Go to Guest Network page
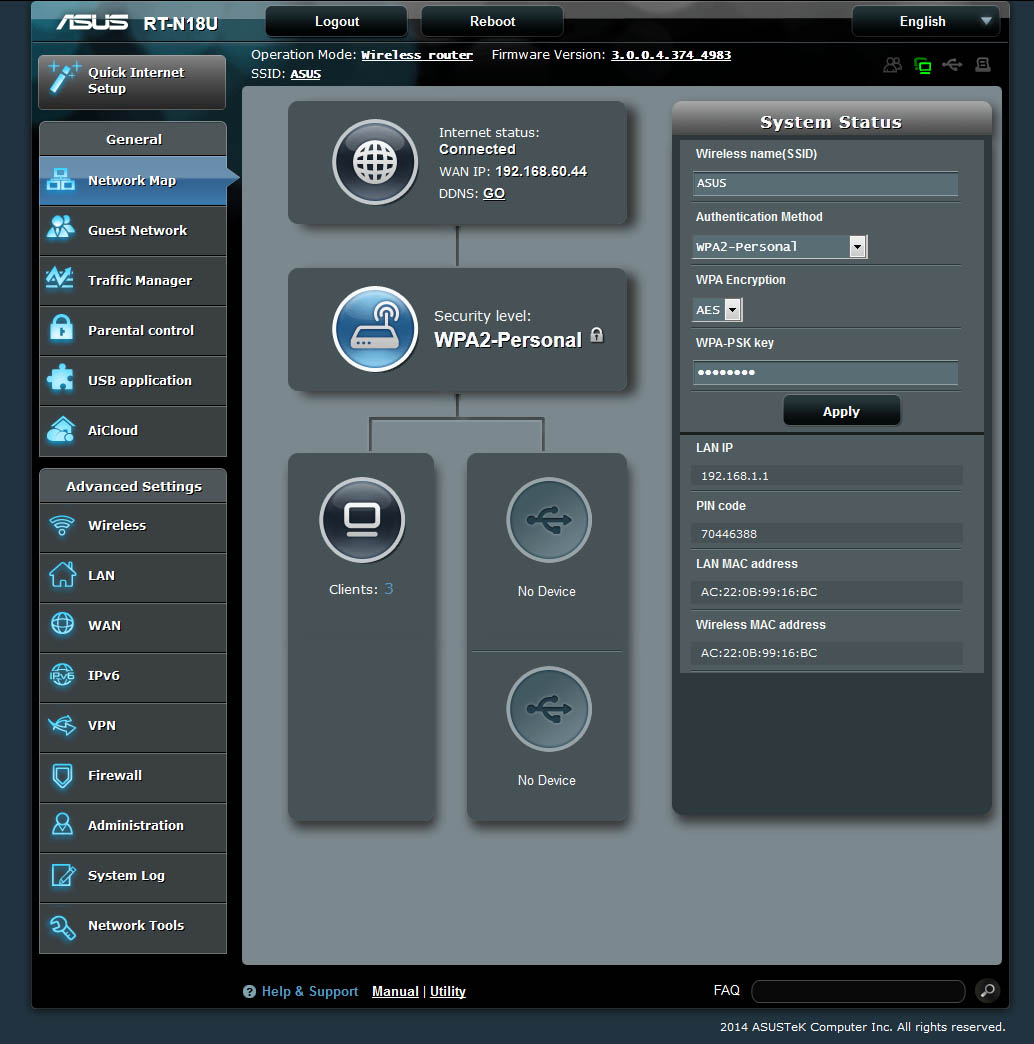This screenshot has width=1034, height=1044. (133, 230)
